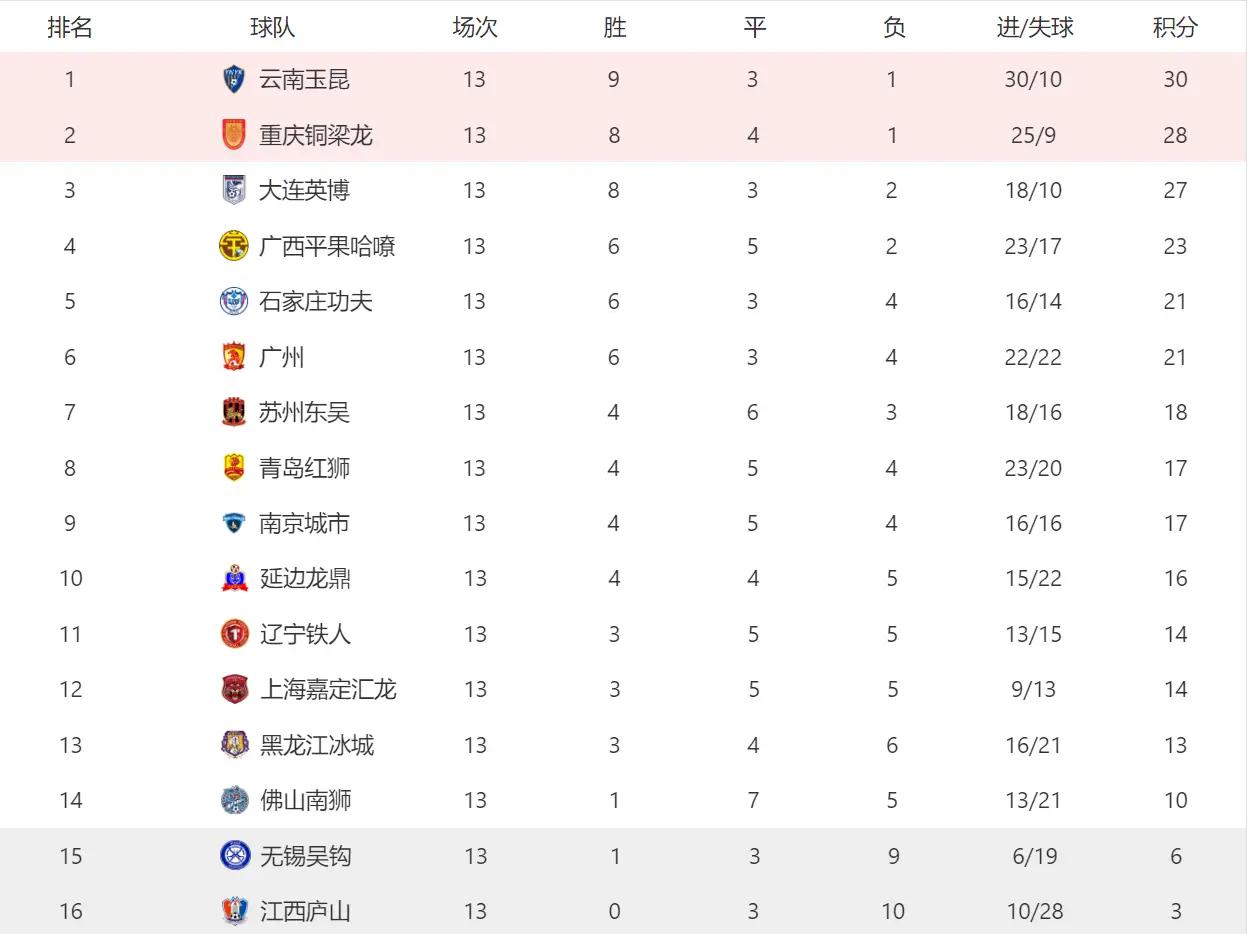Open the 石家庄功夫 team emblem
The width and height of the screenshot is (1249, 934).
coord(234,301)
